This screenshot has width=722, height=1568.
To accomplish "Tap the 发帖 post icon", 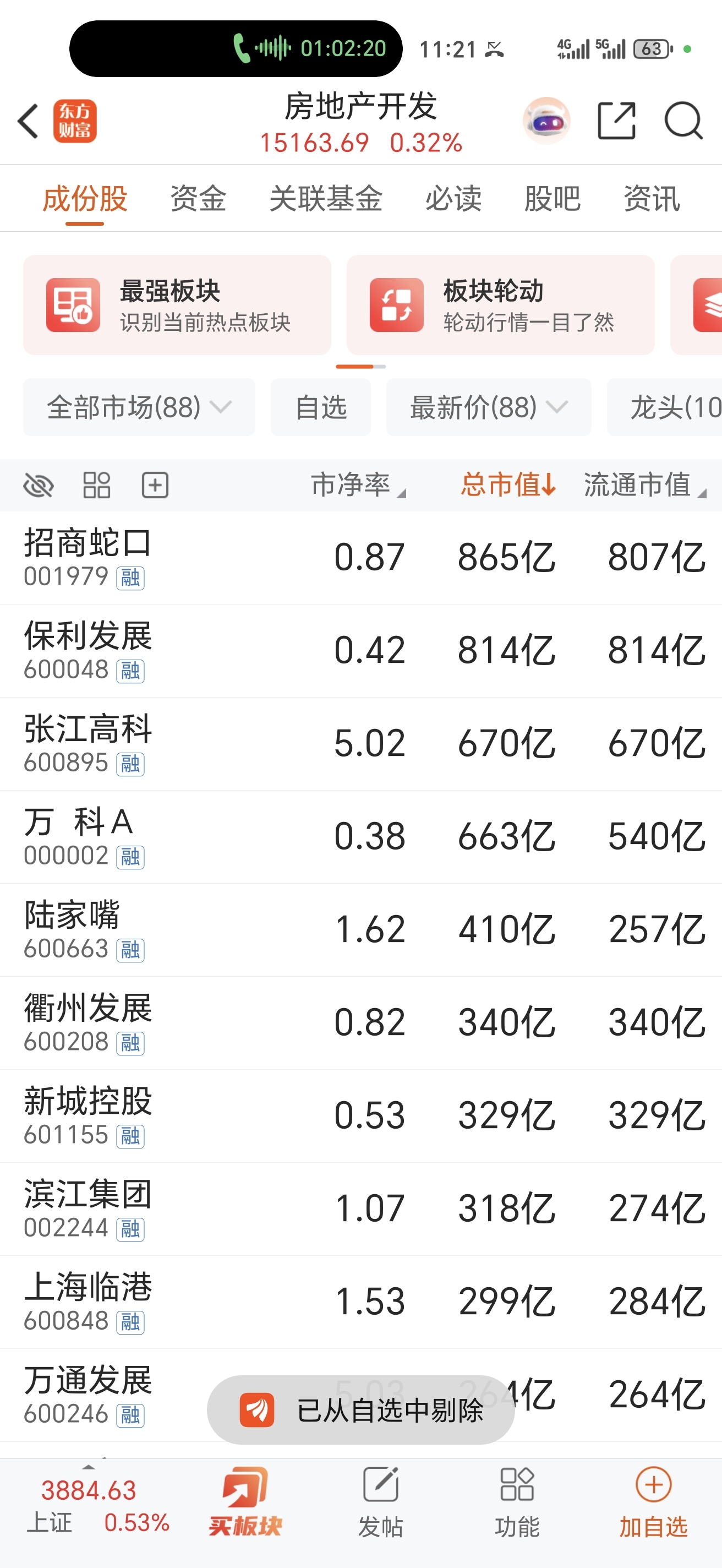I will 381,1502.
